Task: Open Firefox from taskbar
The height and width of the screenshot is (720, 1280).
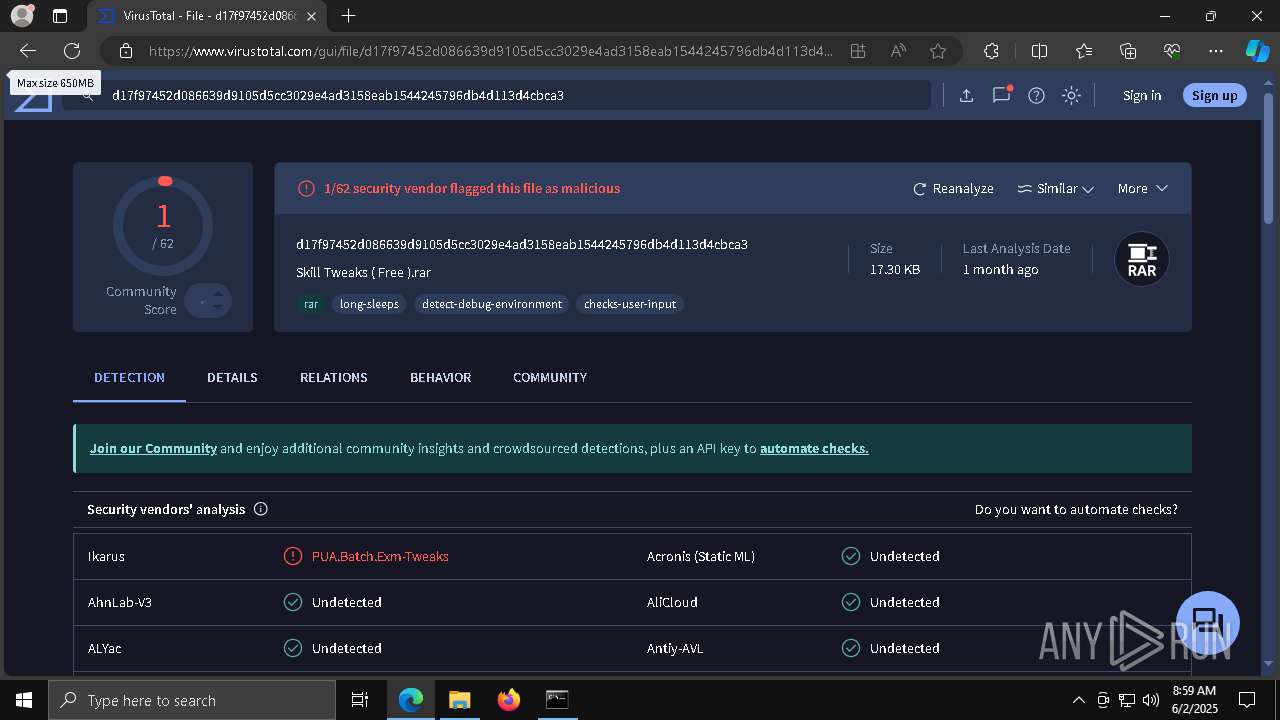Action: [x=508, y=700]
